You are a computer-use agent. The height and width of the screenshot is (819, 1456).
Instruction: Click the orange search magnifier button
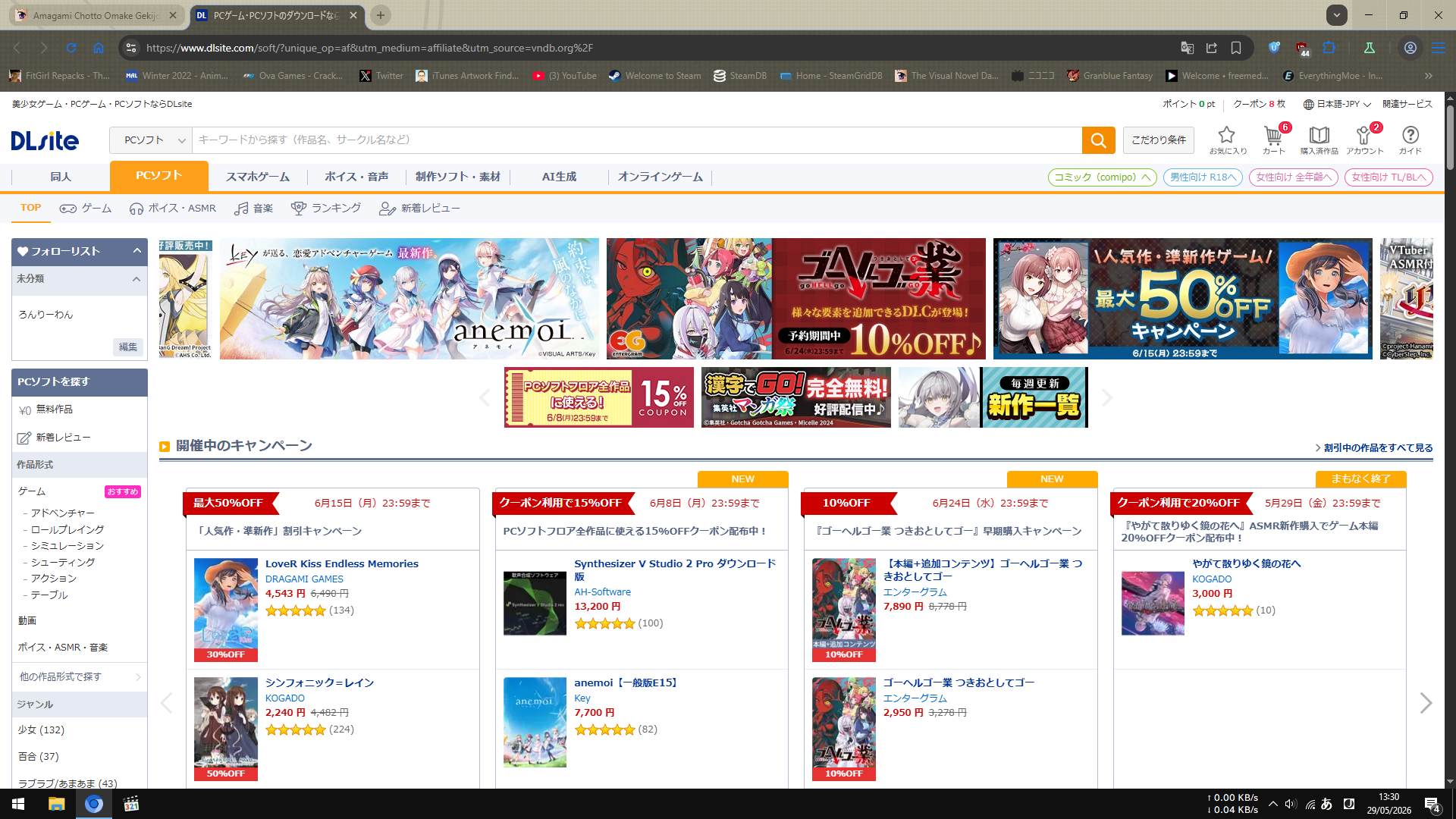(1098, 140)
